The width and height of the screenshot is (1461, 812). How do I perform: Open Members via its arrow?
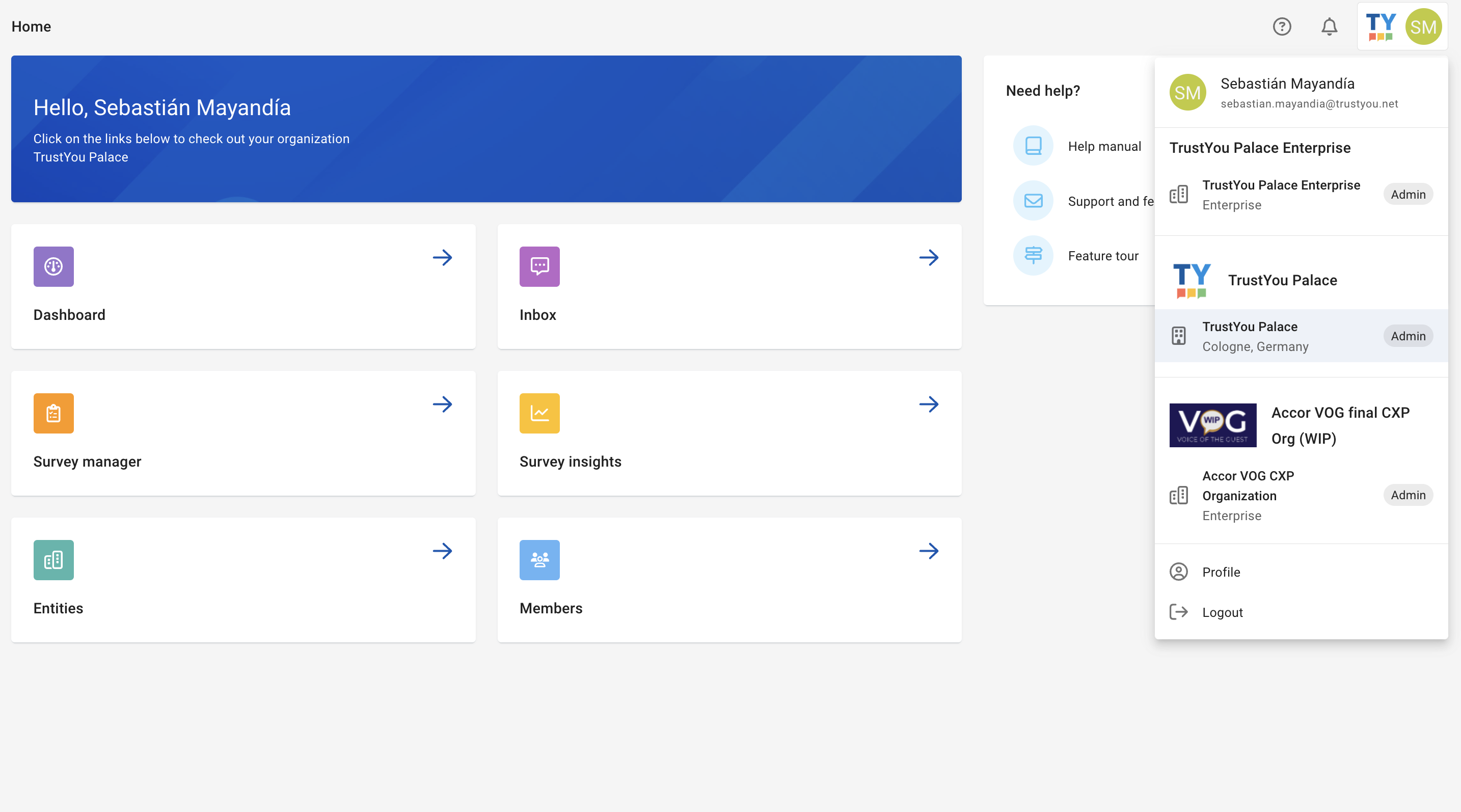pos(929,551)
